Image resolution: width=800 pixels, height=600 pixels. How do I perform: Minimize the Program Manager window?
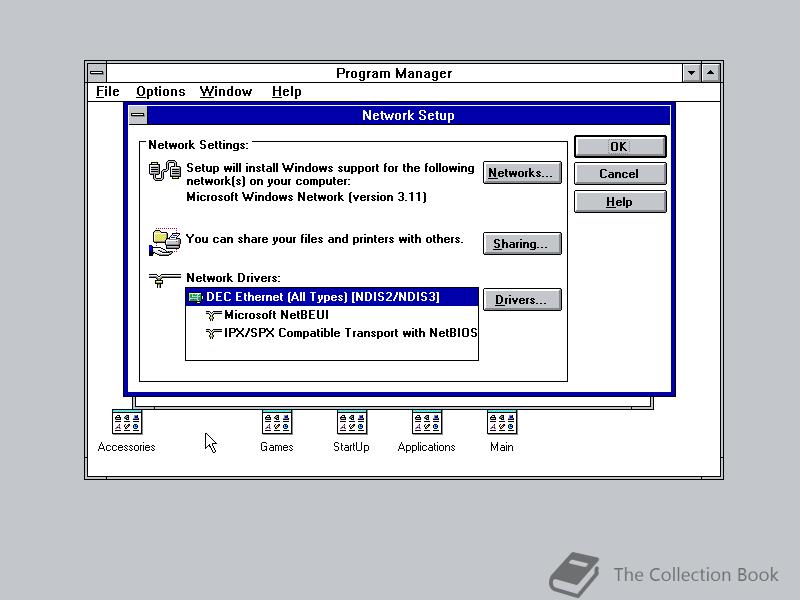(x=691, y=73)
